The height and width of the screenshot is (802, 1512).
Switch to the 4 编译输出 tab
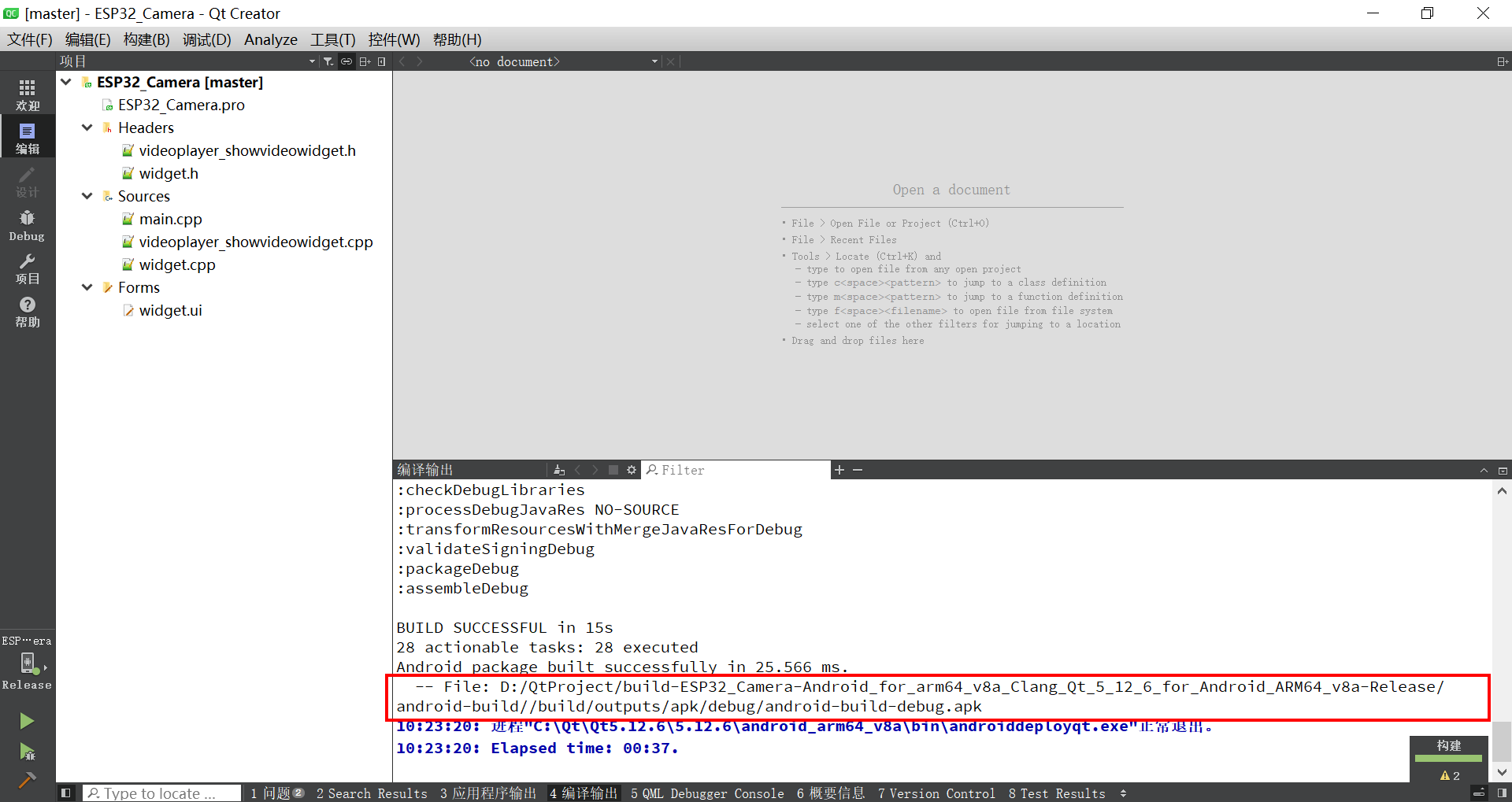[584, 793]
